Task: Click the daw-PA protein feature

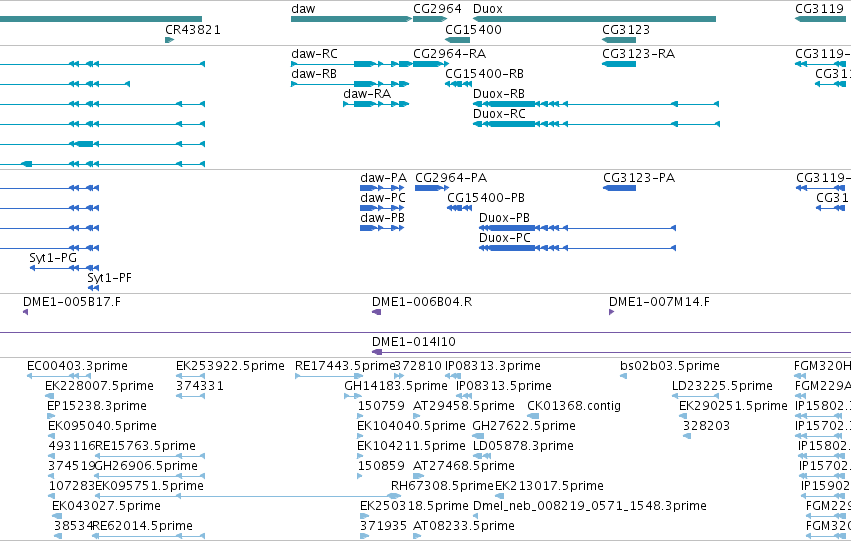Action: (x=382, y=188)
